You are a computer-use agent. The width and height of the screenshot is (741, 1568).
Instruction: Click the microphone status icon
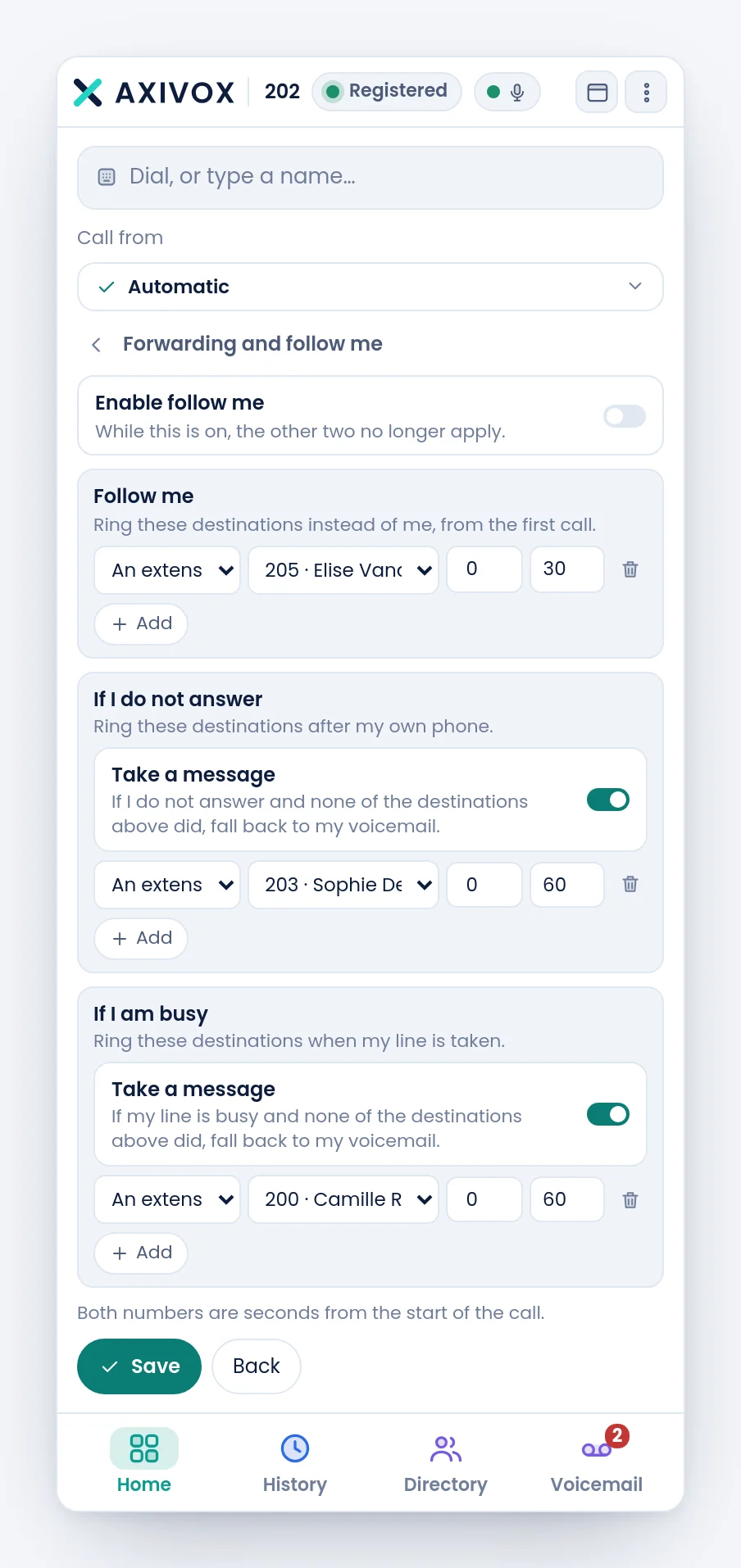point(517,92)
